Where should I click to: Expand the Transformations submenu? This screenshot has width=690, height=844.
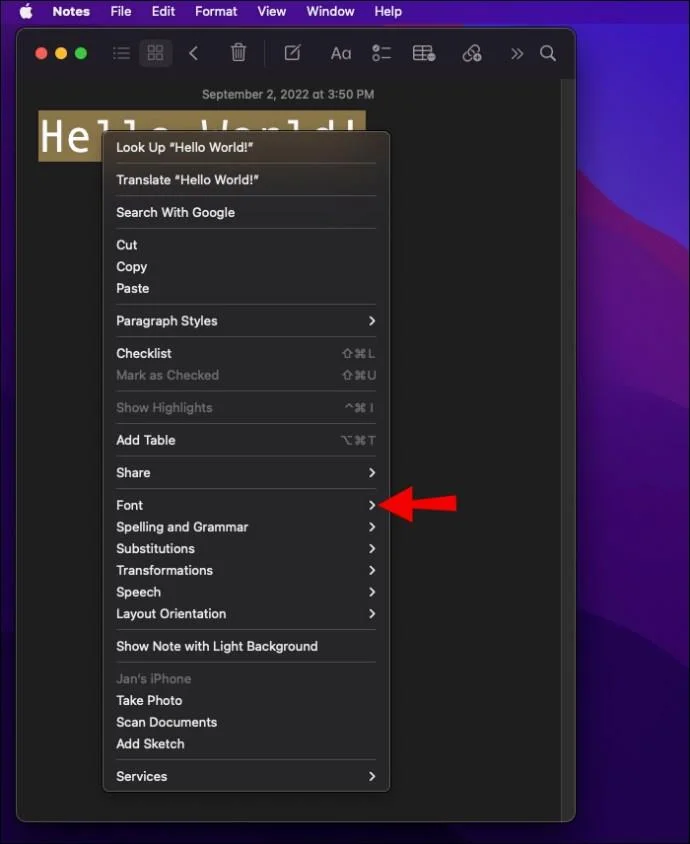click(x=246, y=571)
